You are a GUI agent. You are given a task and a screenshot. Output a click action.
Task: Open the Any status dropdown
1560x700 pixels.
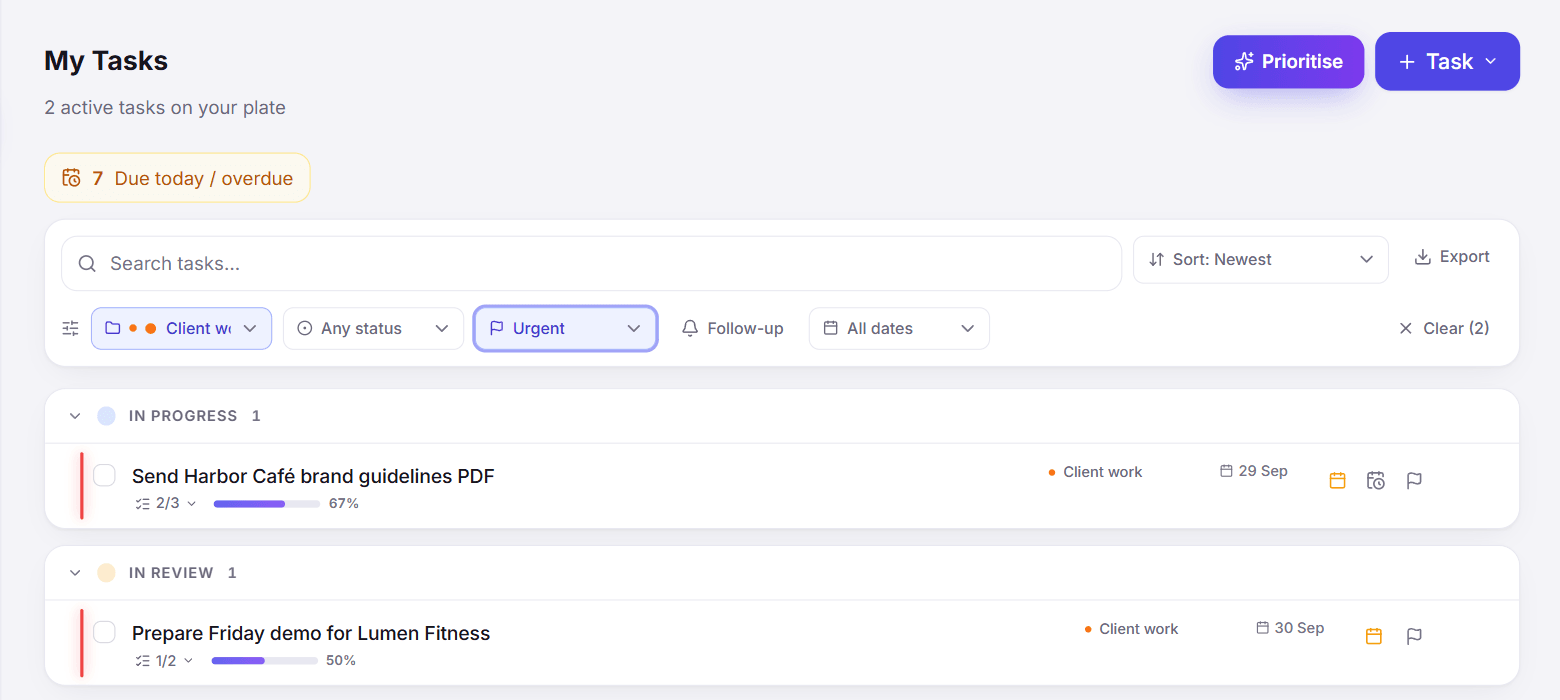point(373,328)
